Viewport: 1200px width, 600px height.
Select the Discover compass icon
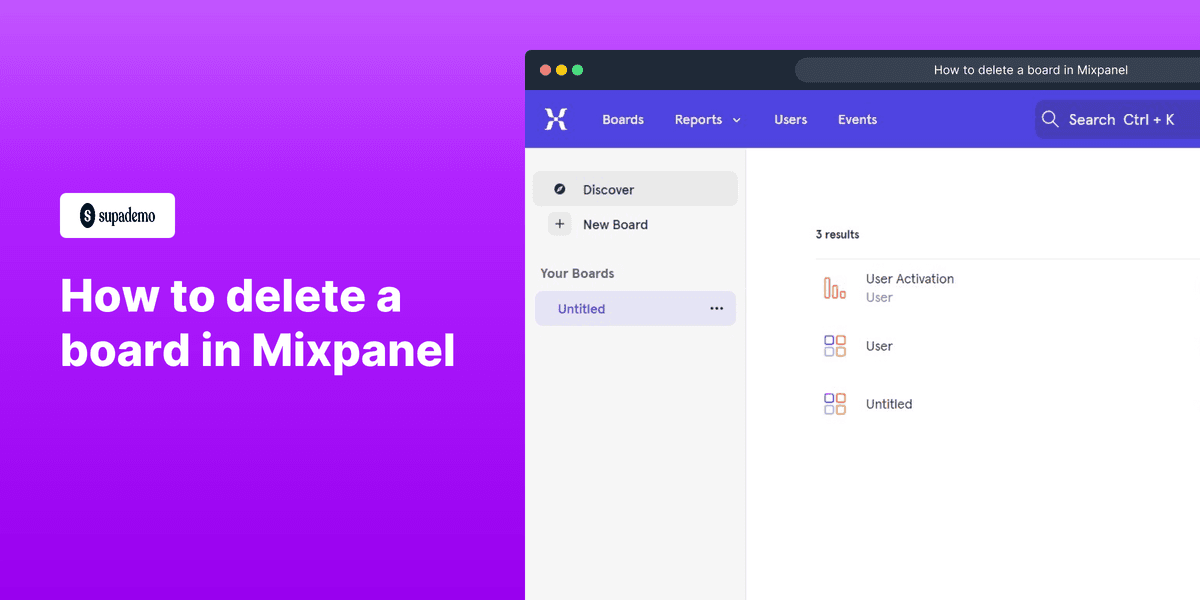click(x=560, y=189)
